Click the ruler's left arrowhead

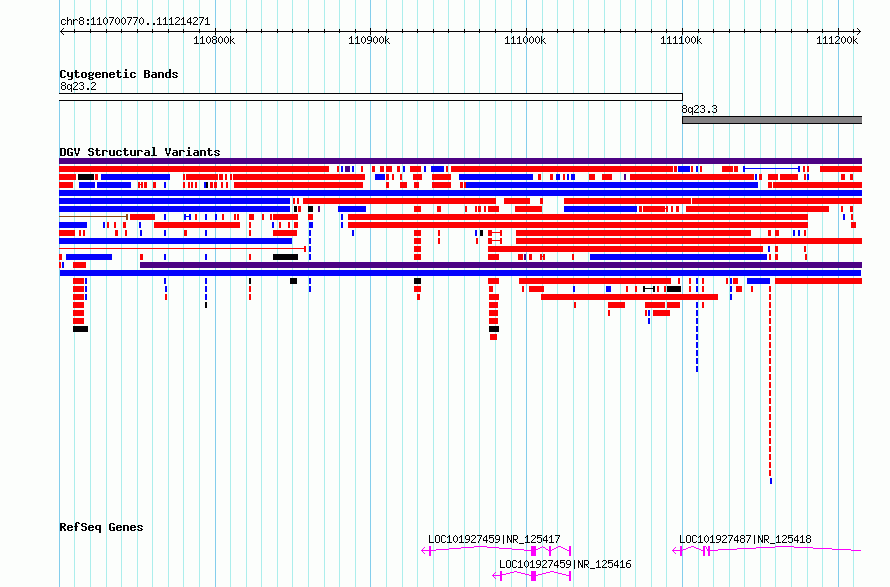click(x=62, y=32)
